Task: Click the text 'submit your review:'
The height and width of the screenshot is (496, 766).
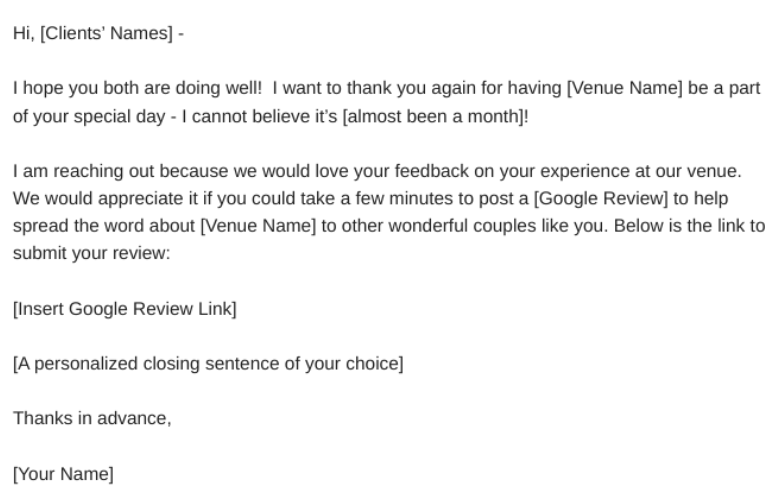Action: 91,253
